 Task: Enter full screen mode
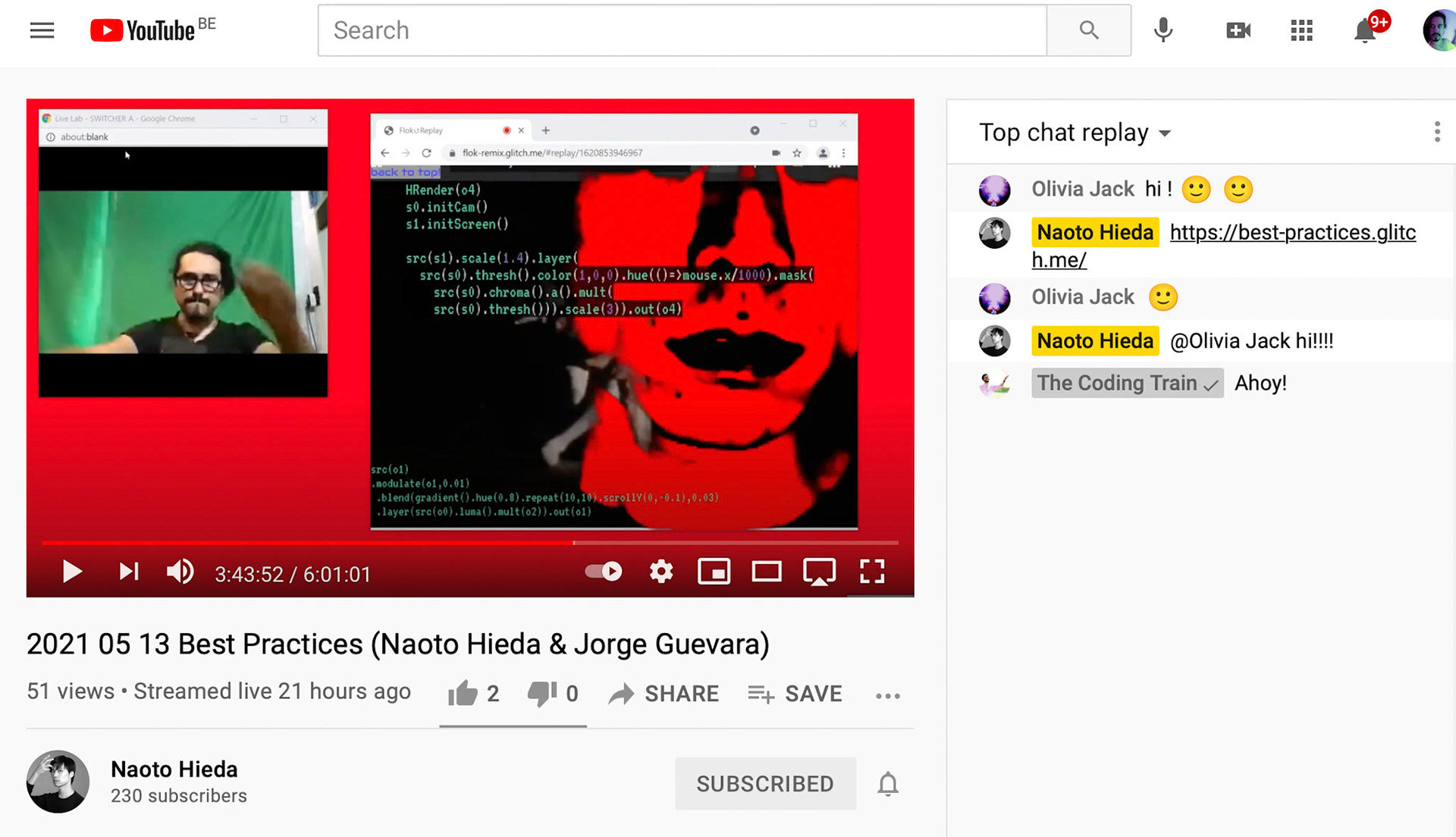pyautogui.click(x=872, y=572)
